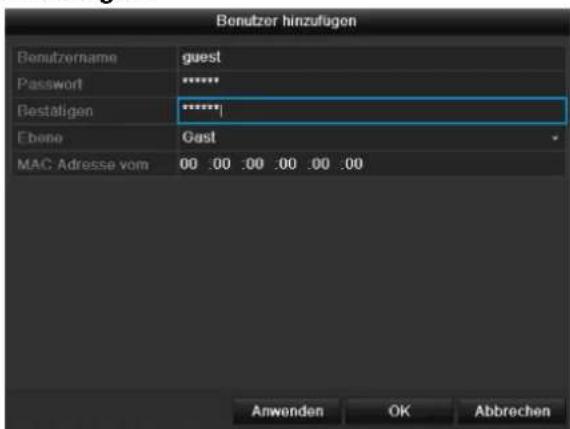Select the second MAC address octet
Screen dimensions: 570x429
(221, 164)
